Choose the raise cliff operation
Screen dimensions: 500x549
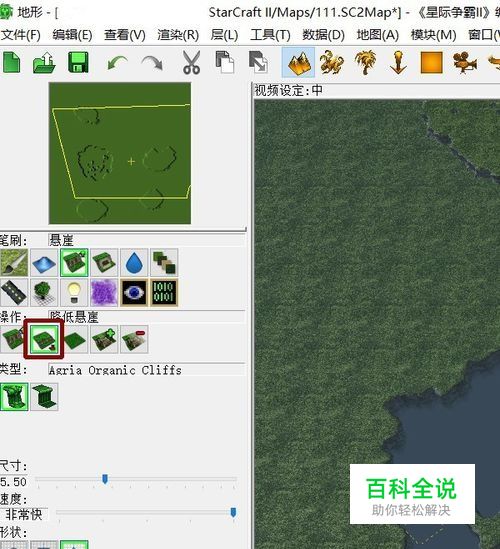click(x=12, y=339)
